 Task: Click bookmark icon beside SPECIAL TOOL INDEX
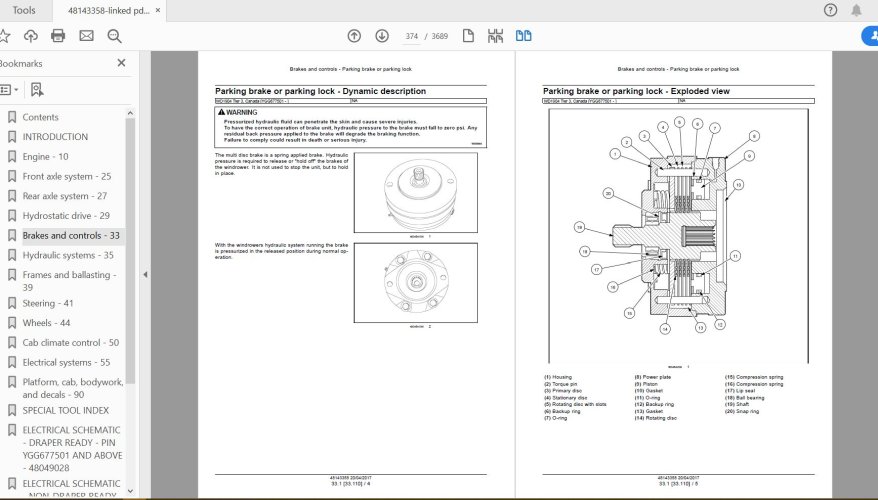pyautogui.click(x=12, y=410)
